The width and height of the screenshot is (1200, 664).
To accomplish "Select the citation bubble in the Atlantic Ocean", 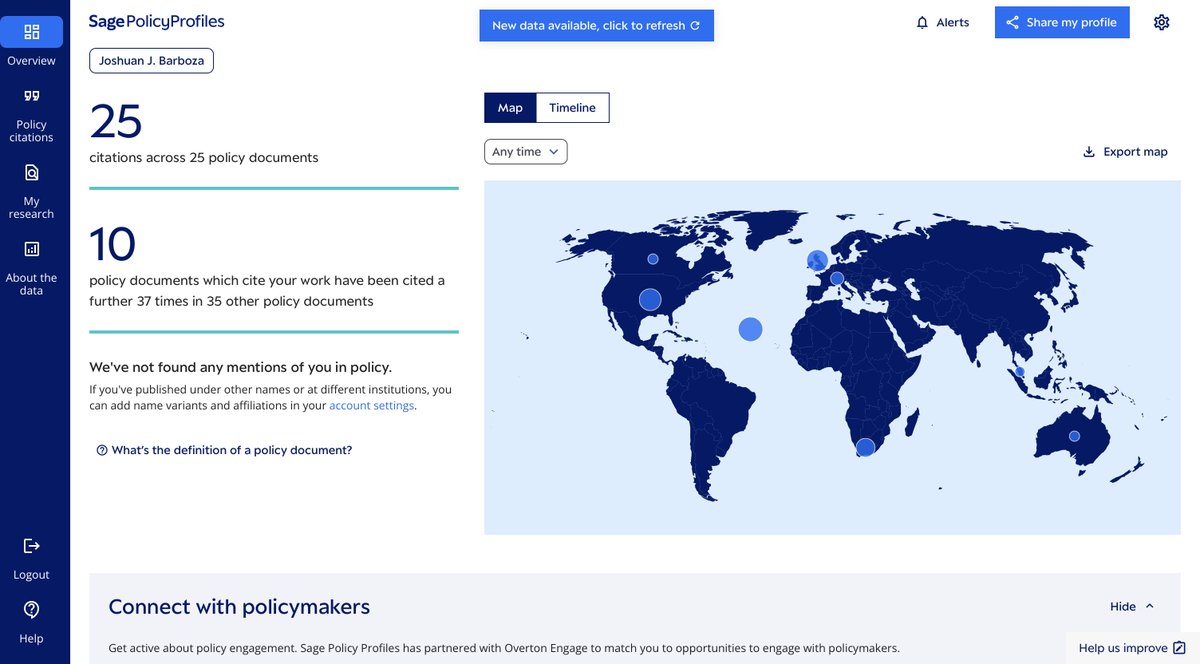I will [x=750, y=329].
